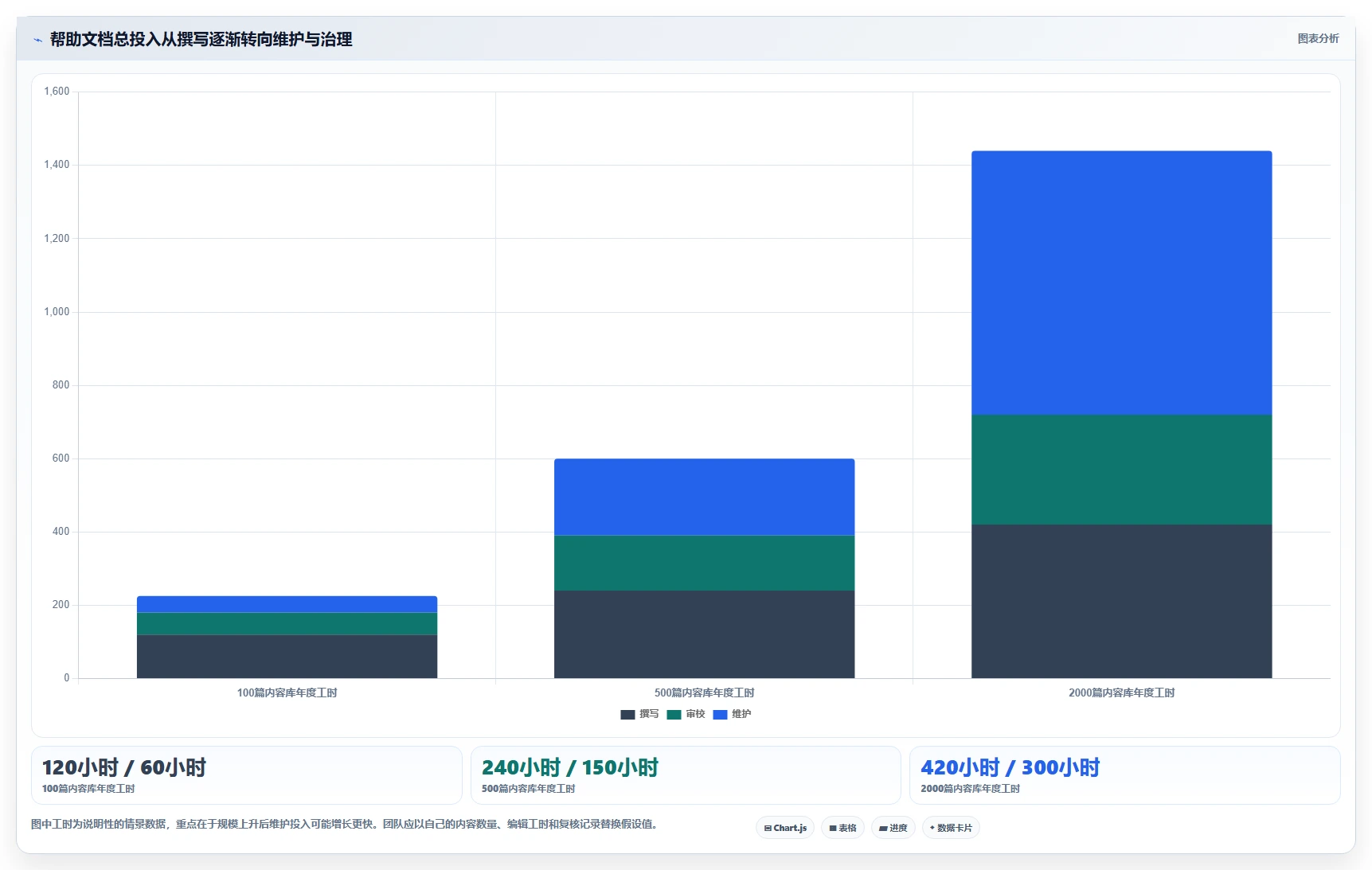Click the 400 y-axis tick label

pos(61,531)
